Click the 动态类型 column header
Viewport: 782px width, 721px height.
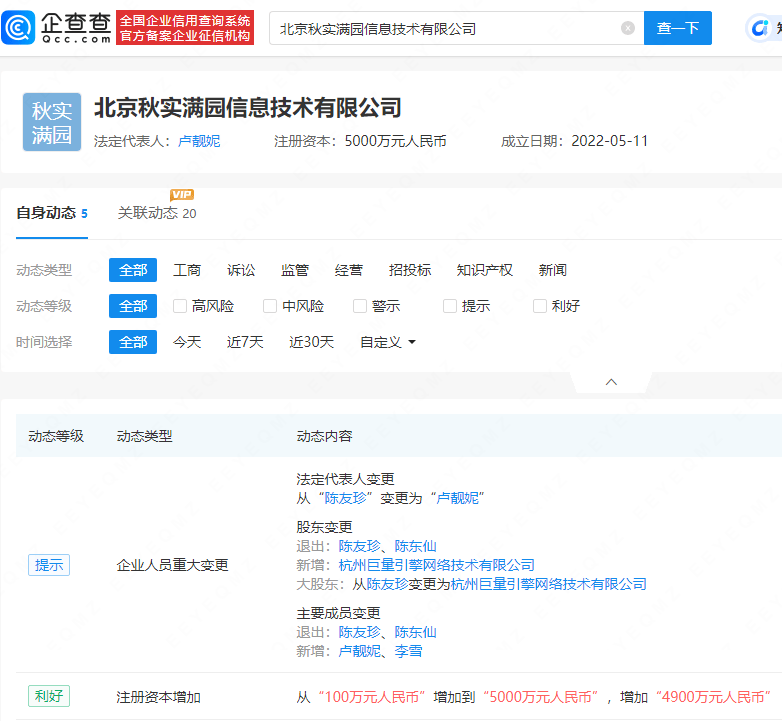pyautogui.click(x=145, y=436)
